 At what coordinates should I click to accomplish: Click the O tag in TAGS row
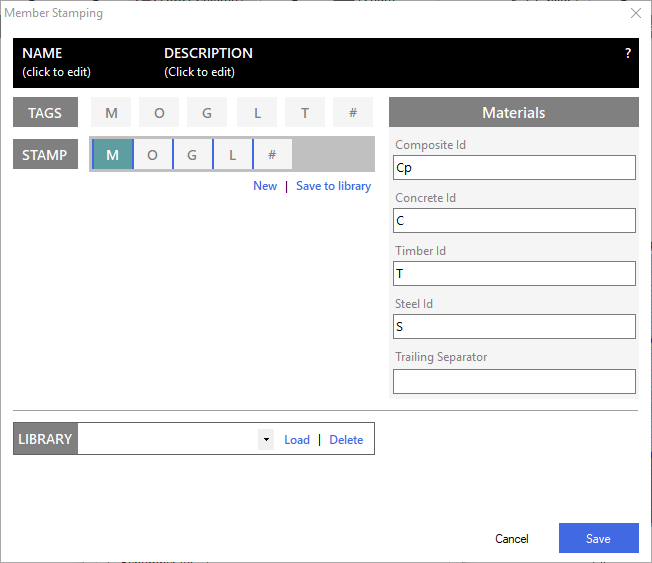pos(159,113)
